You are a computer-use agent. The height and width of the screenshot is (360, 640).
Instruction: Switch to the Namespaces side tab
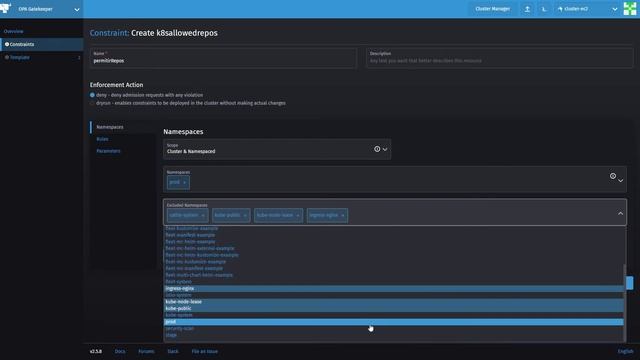110,127
